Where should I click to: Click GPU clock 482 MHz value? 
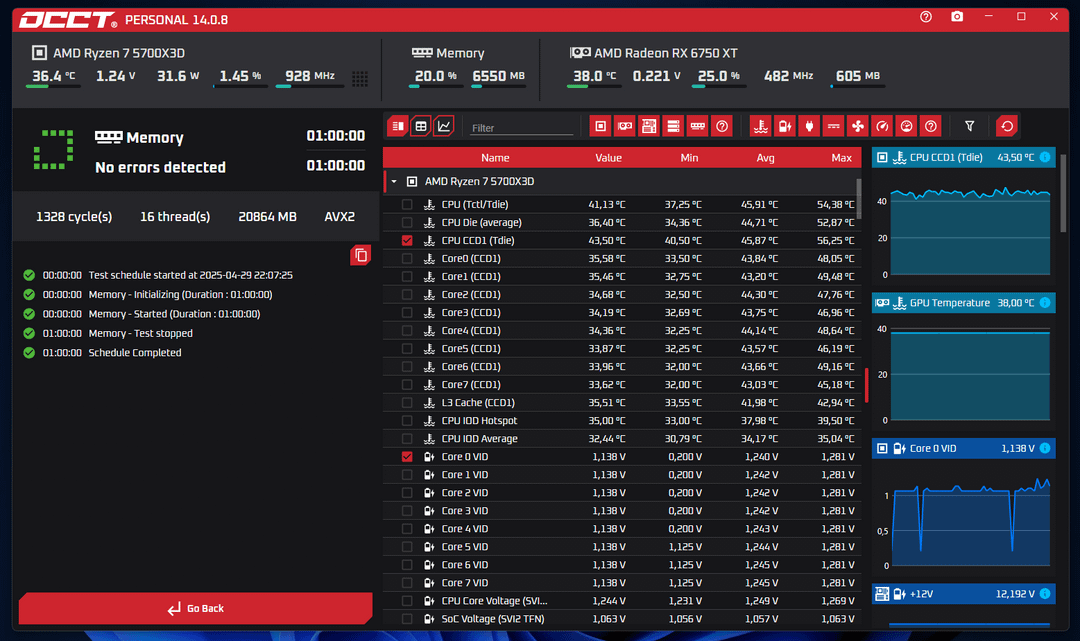coord(788,76)
